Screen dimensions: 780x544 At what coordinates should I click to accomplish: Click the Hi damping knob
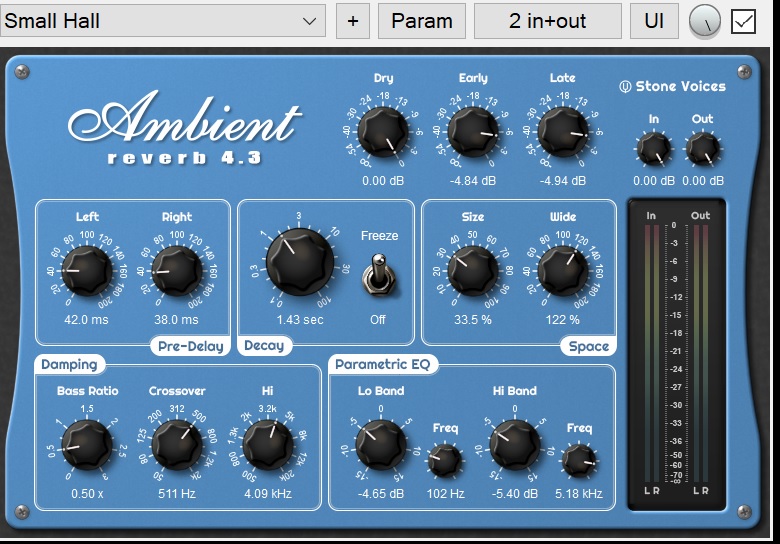(268, 445)
